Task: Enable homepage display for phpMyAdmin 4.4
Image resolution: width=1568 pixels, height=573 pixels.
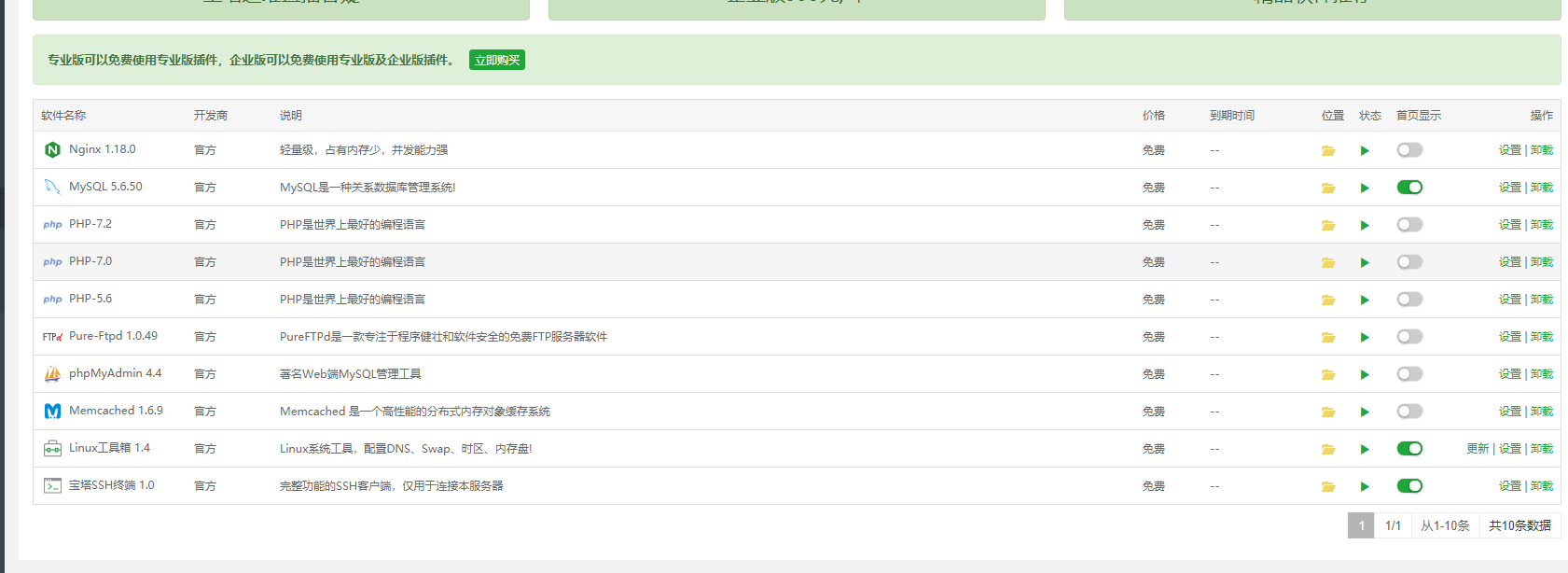Action: coord(1409,374)
